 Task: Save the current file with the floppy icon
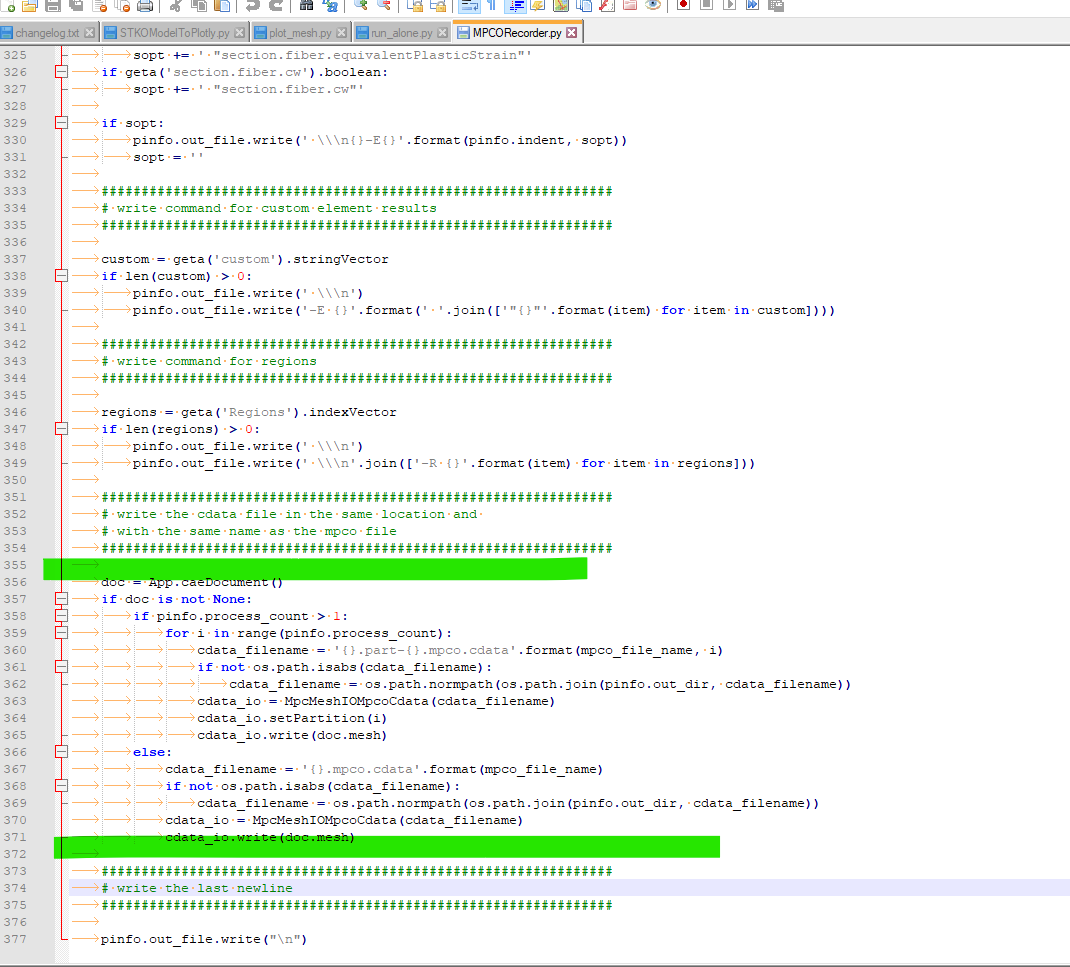53,5
